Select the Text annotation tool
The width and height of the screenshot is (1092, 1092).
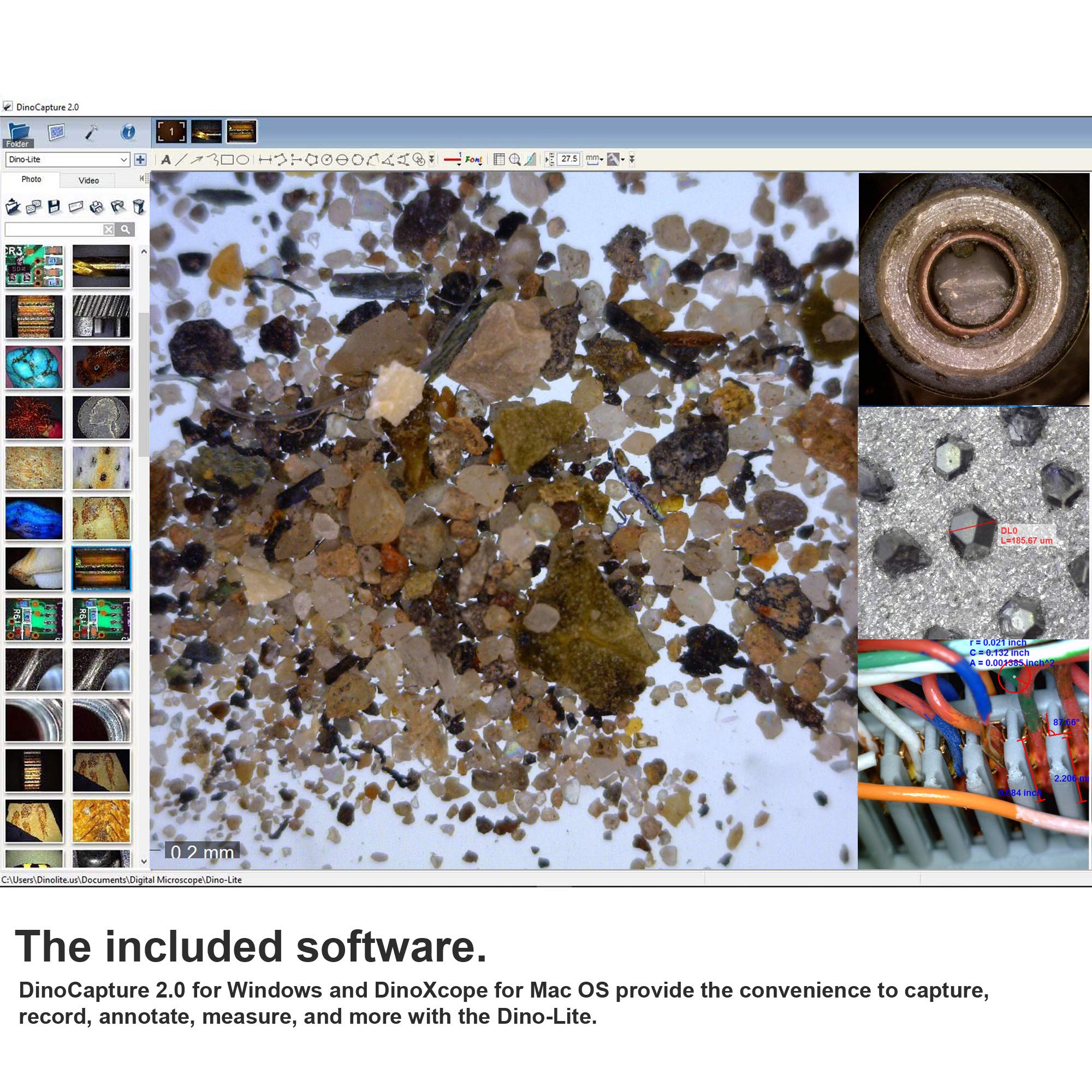coord(165,160)
